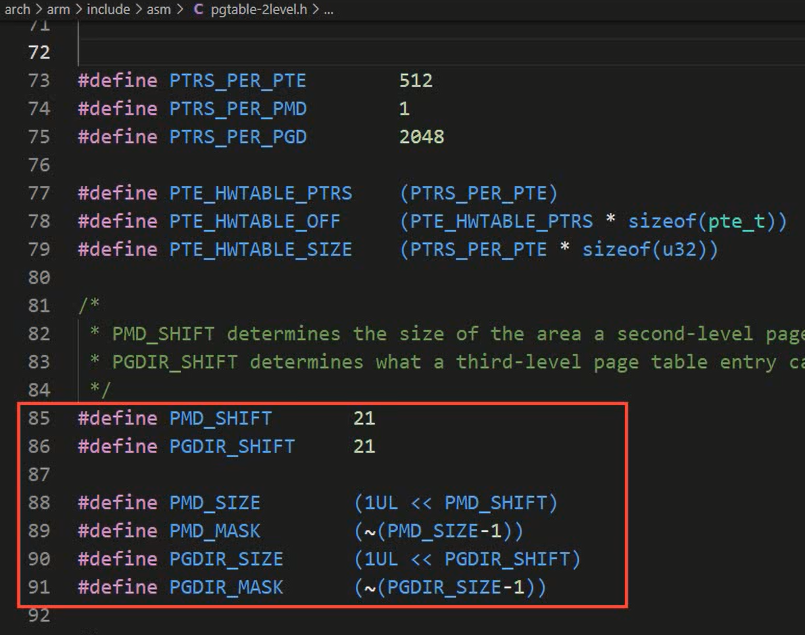Expand the 'asm' breadcrumb segment
Screen dimensions: 805x635
159,9
